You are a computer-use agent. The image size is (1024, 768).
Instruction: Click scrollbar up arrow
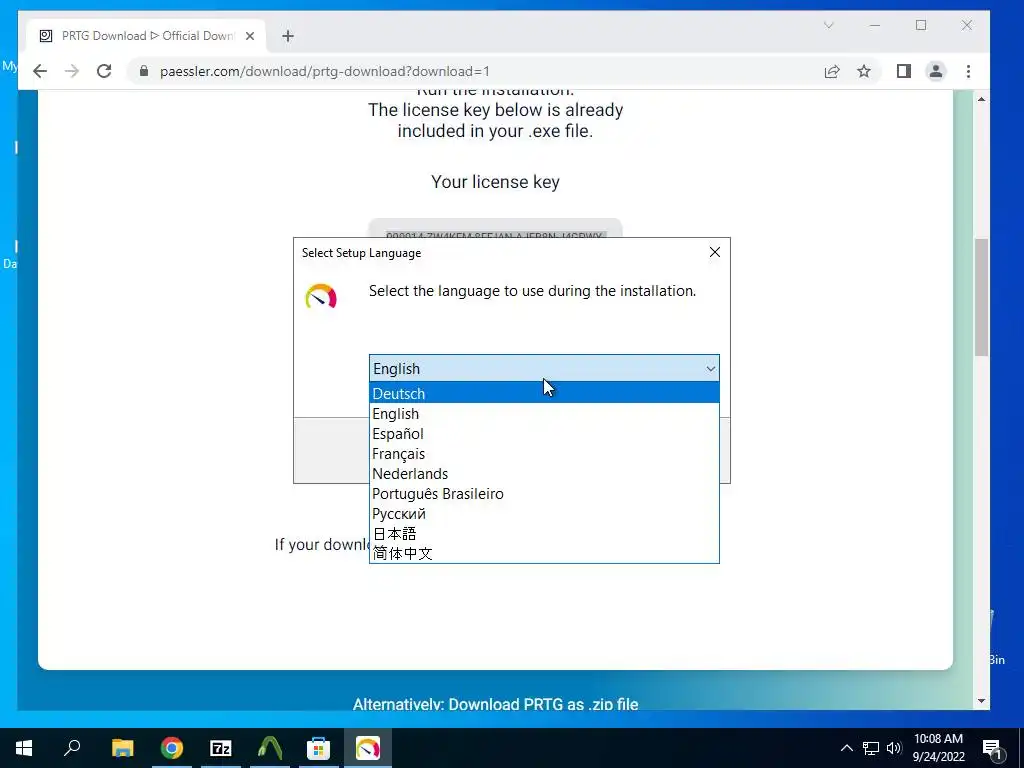click(981, 99)
